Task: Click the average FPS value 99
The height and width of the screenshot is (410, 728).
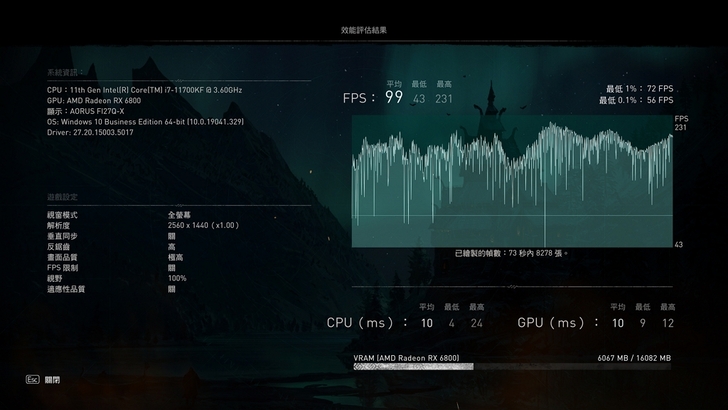Action: (394, 97)
